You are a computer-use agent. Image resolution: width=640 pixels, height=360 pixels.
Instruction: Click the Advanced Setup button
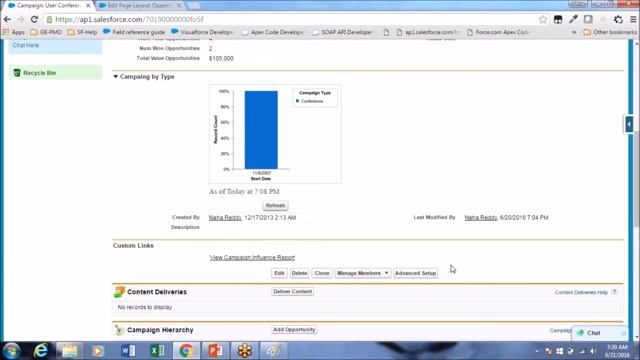(x=416, y=273)
